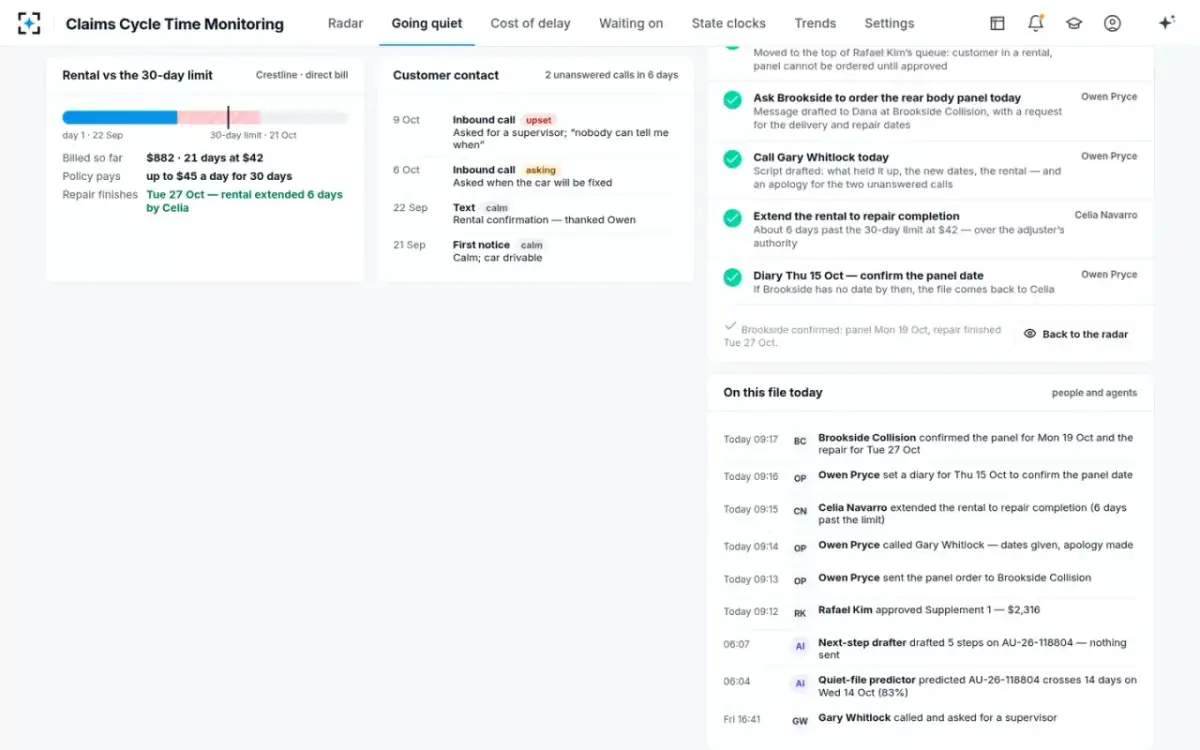Click 'Ask Brookside to order the rear body panel today'

[x=887, y=98]
